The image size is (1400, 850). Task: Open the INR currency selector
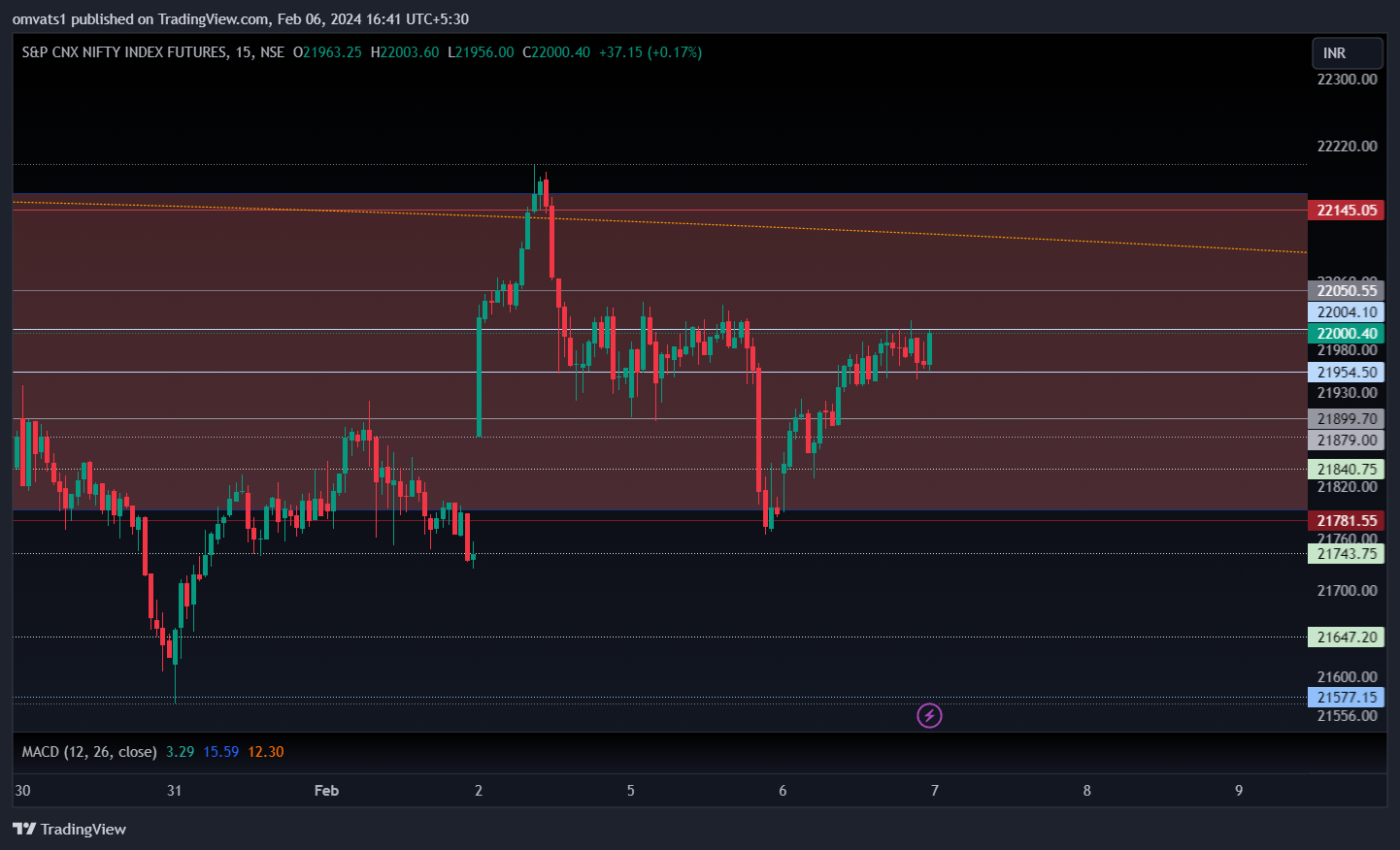click(x=1348, y=53)
